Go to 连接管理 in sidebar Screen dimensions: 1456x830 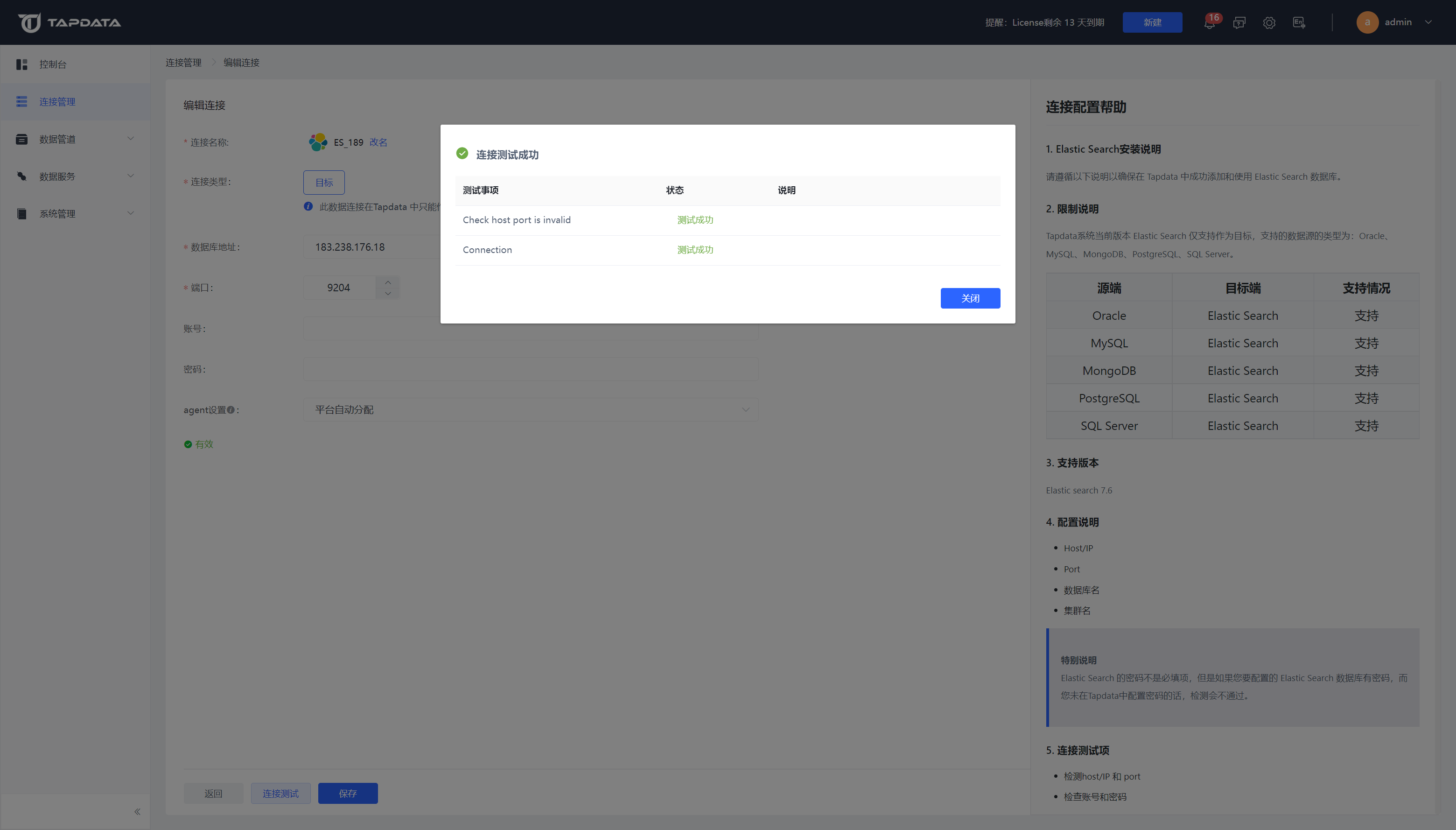[57, 101]
